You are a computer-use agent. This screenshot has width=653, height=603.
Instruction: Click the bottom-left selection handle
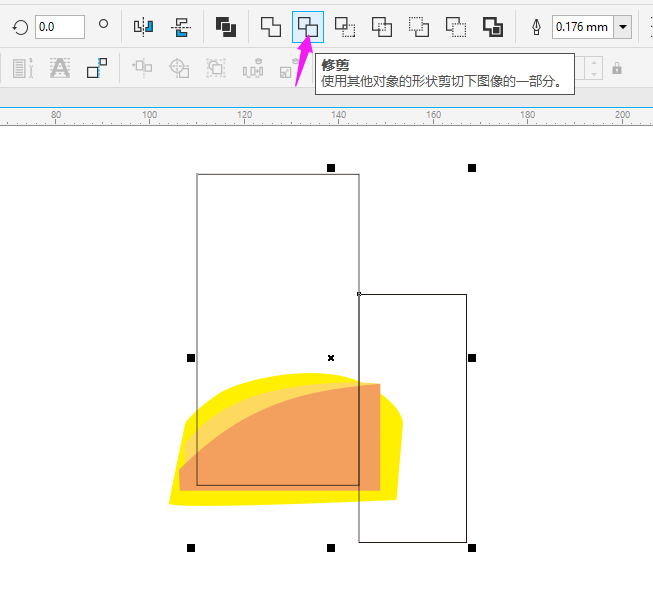(x=191, y=548)
